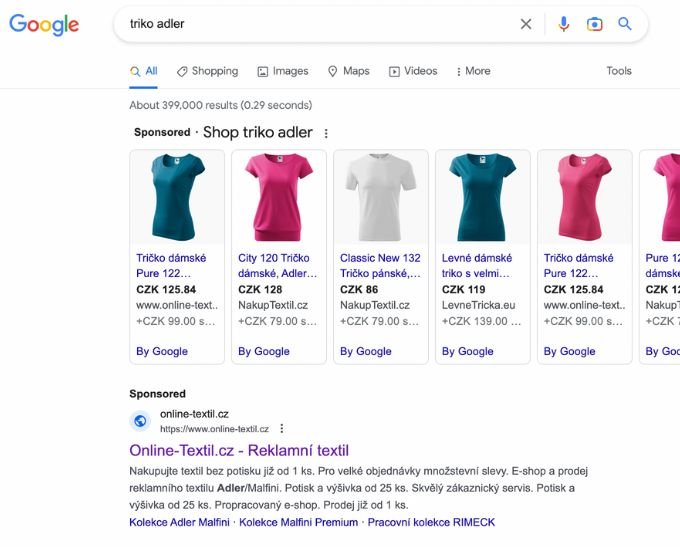
Task: Click the Google logo
Action: click(44, 24)
